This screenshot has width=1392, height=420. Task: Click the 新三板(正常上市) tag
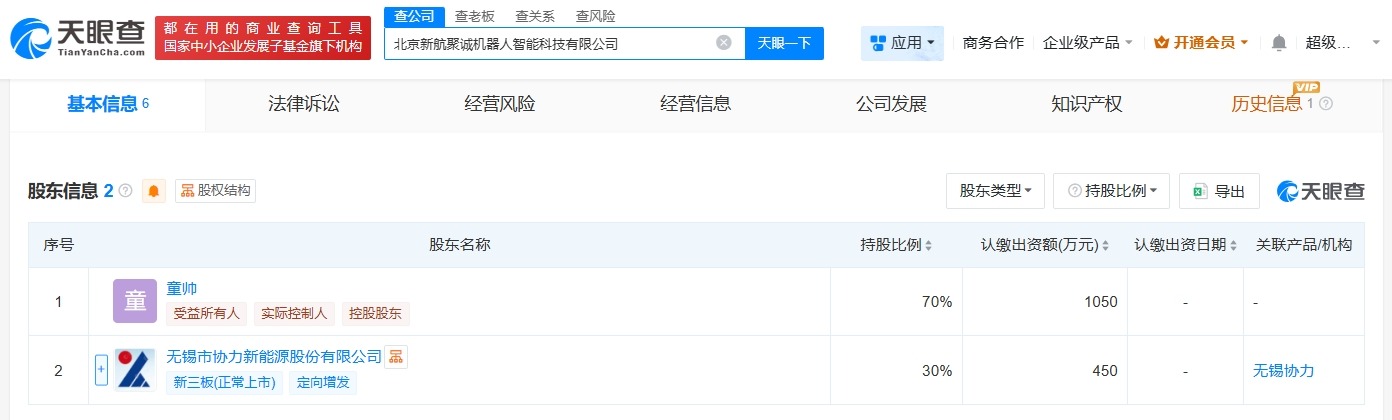point(225,382)
